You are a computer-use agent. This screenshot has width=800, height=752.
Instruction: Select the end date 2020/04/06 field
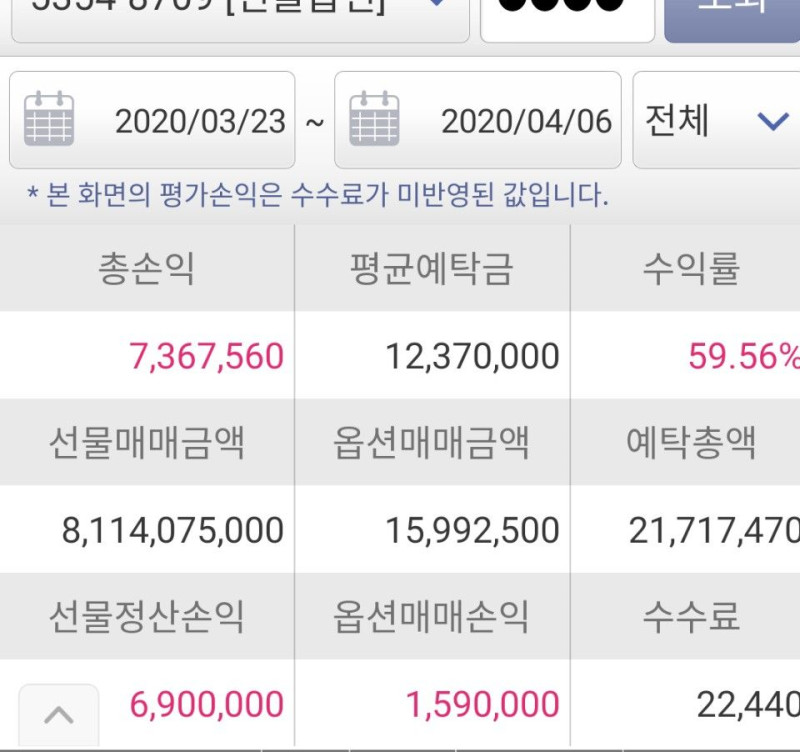coord(526,121)
